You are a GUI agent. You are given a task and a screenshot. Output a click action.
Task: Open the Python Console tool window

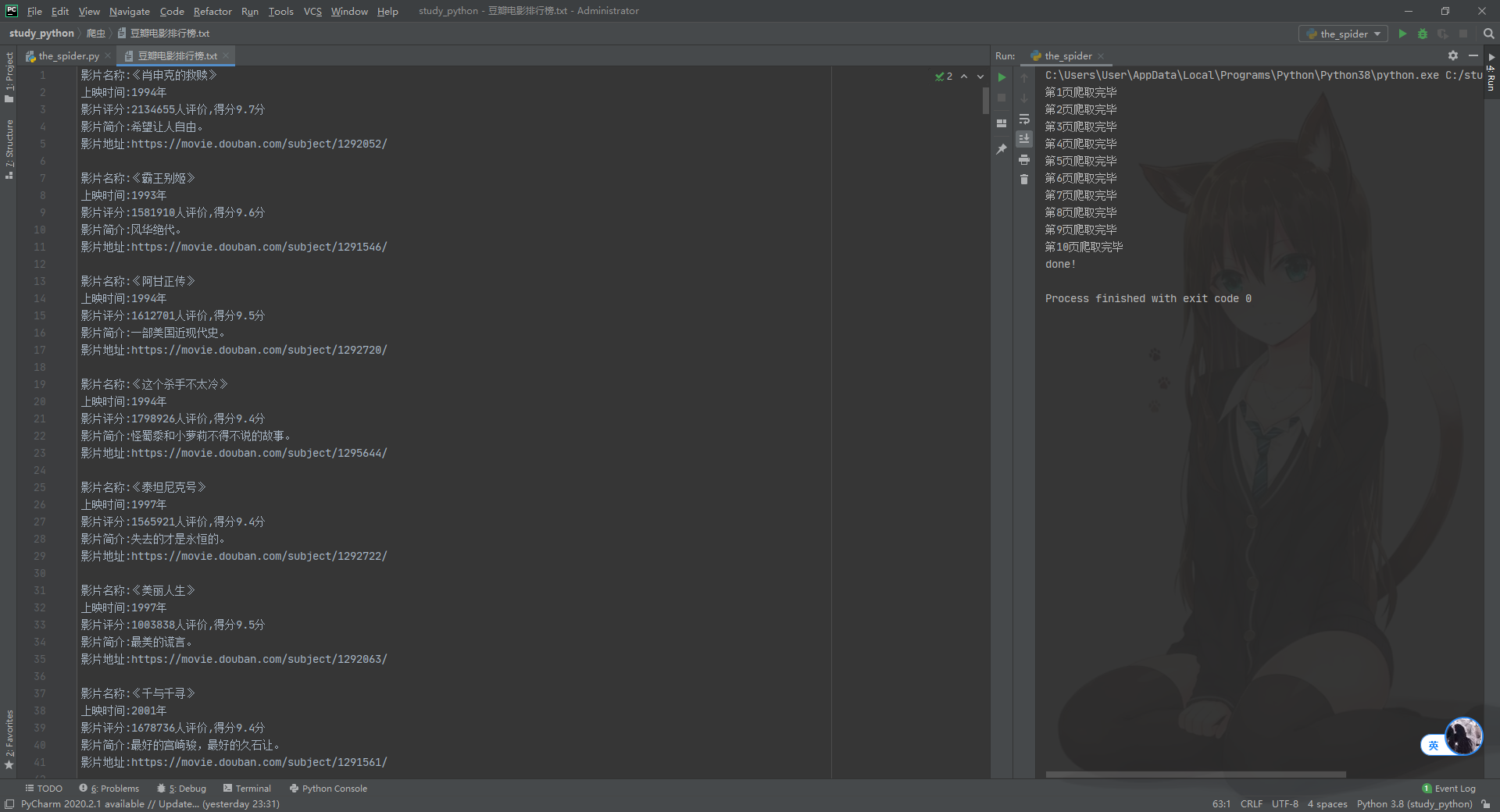click(x=328, y=789)
